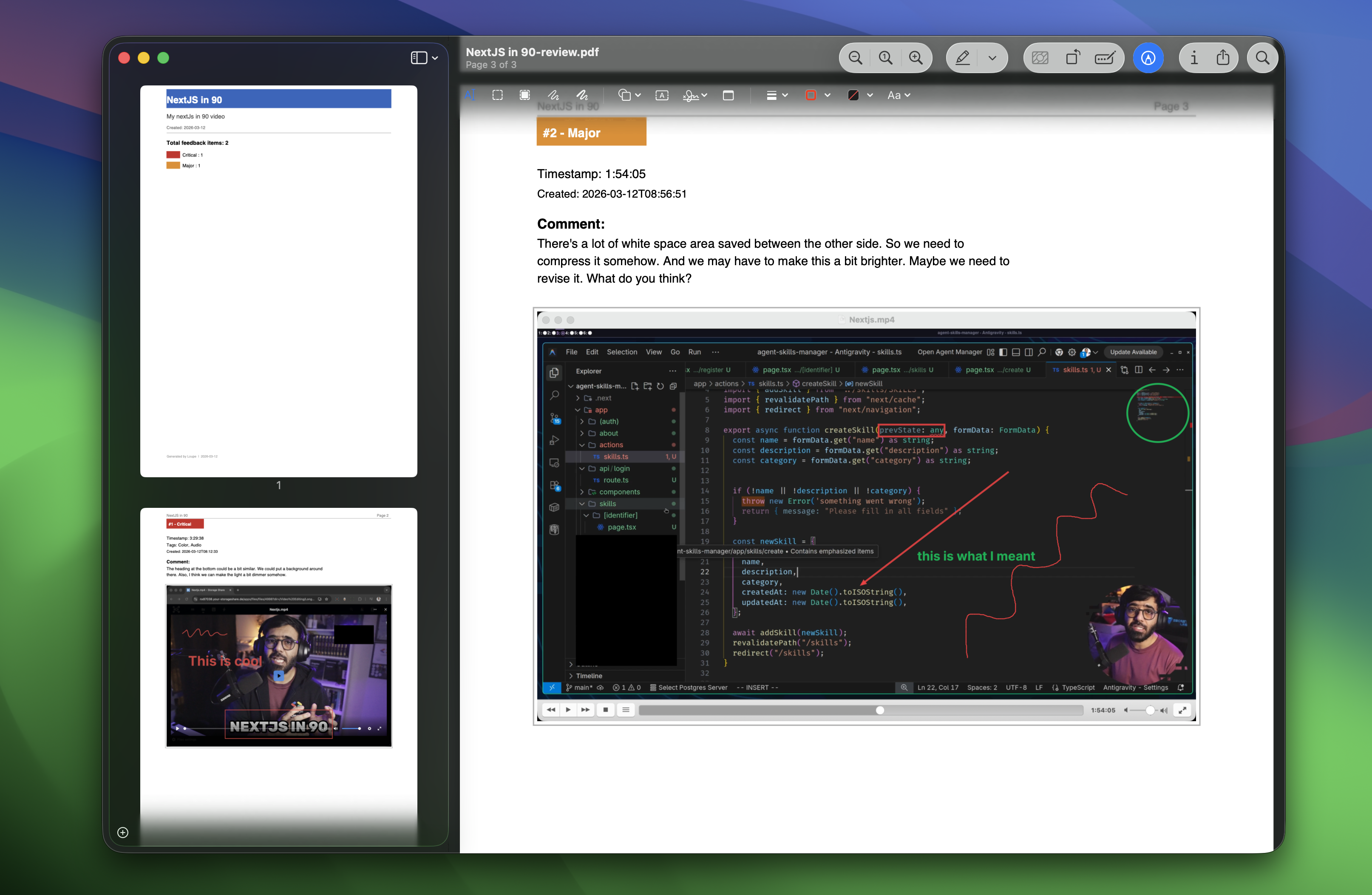Screen dimensions: 1372x895
Task: Select the page 2 thumbnail in sidebar
Action: coord(278,677)
